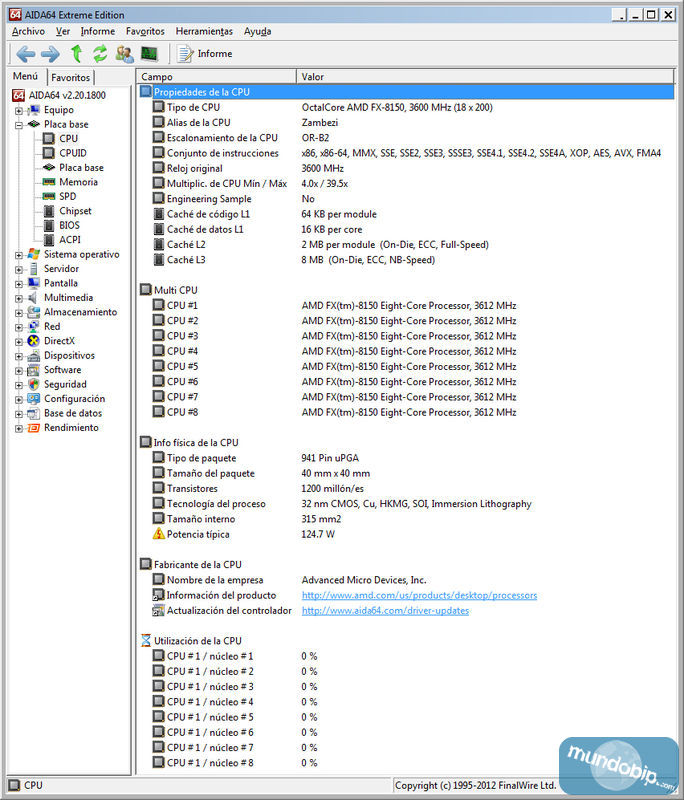The image size is (684, 800).
Task: Open the Favoritos menu in menu bar
Action: pos(145,31)
